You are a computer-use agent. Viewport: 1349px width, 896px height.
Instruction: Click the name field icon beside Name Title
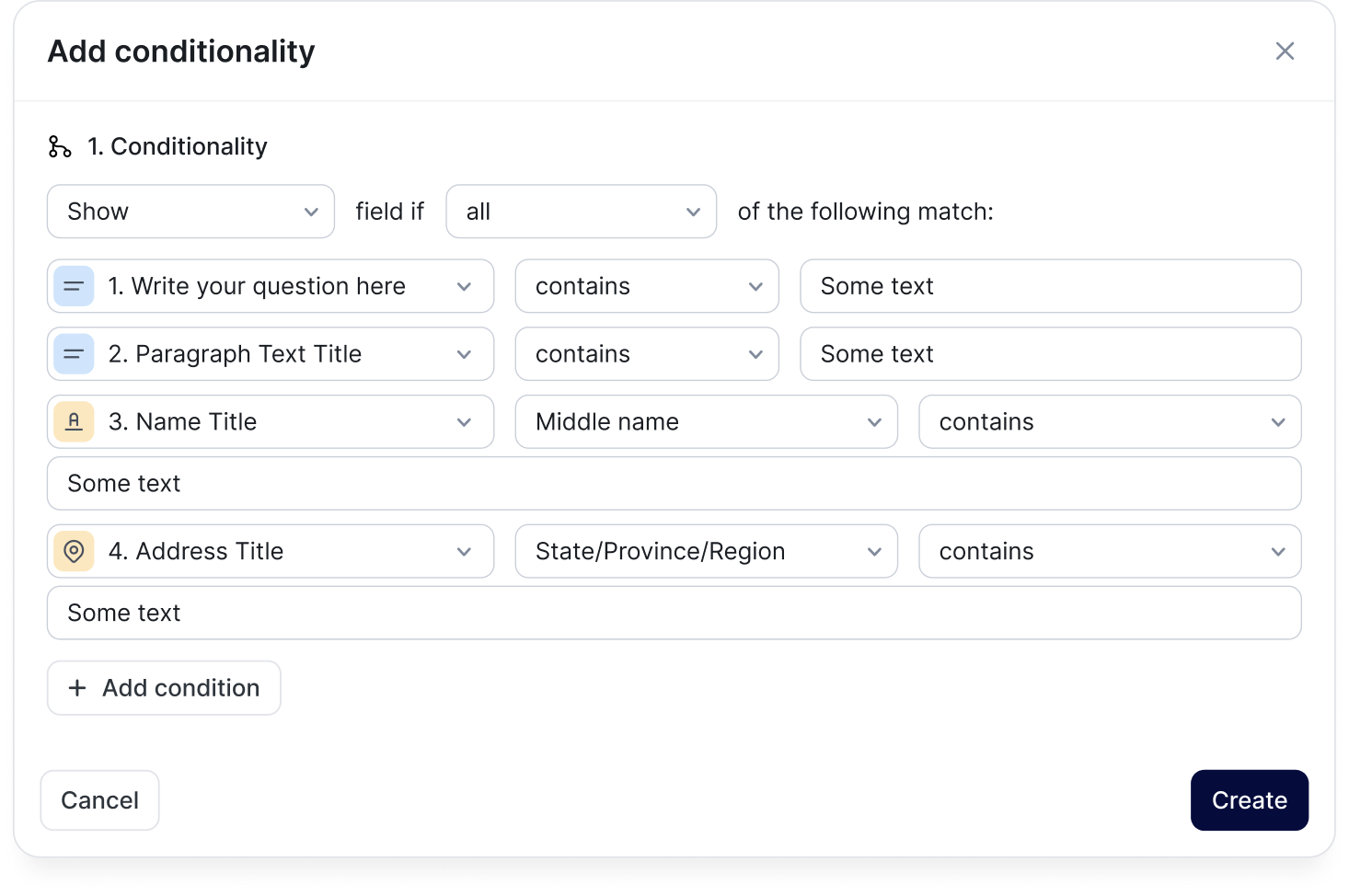click(74, 422)
